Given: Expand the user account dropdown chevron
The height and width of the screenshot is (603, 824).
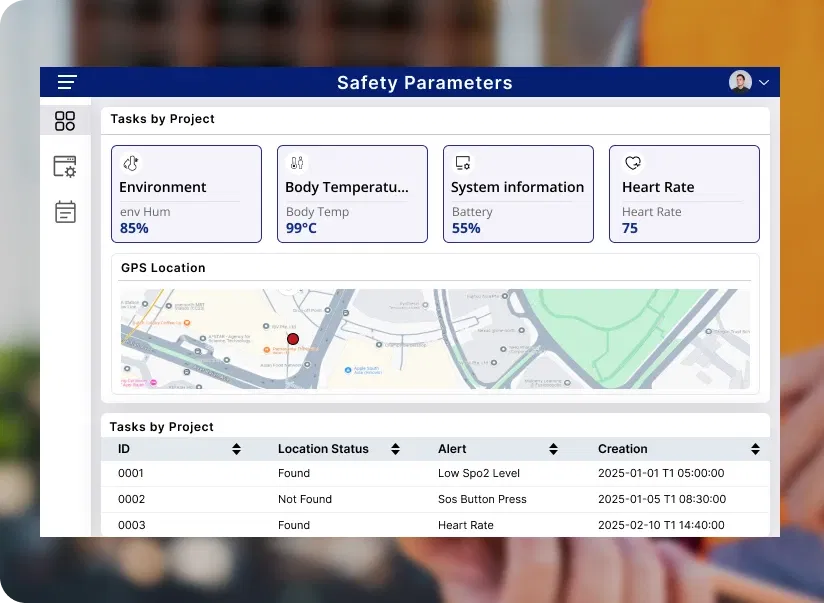Looking at the screenshot, I should [x=765, y=82].
